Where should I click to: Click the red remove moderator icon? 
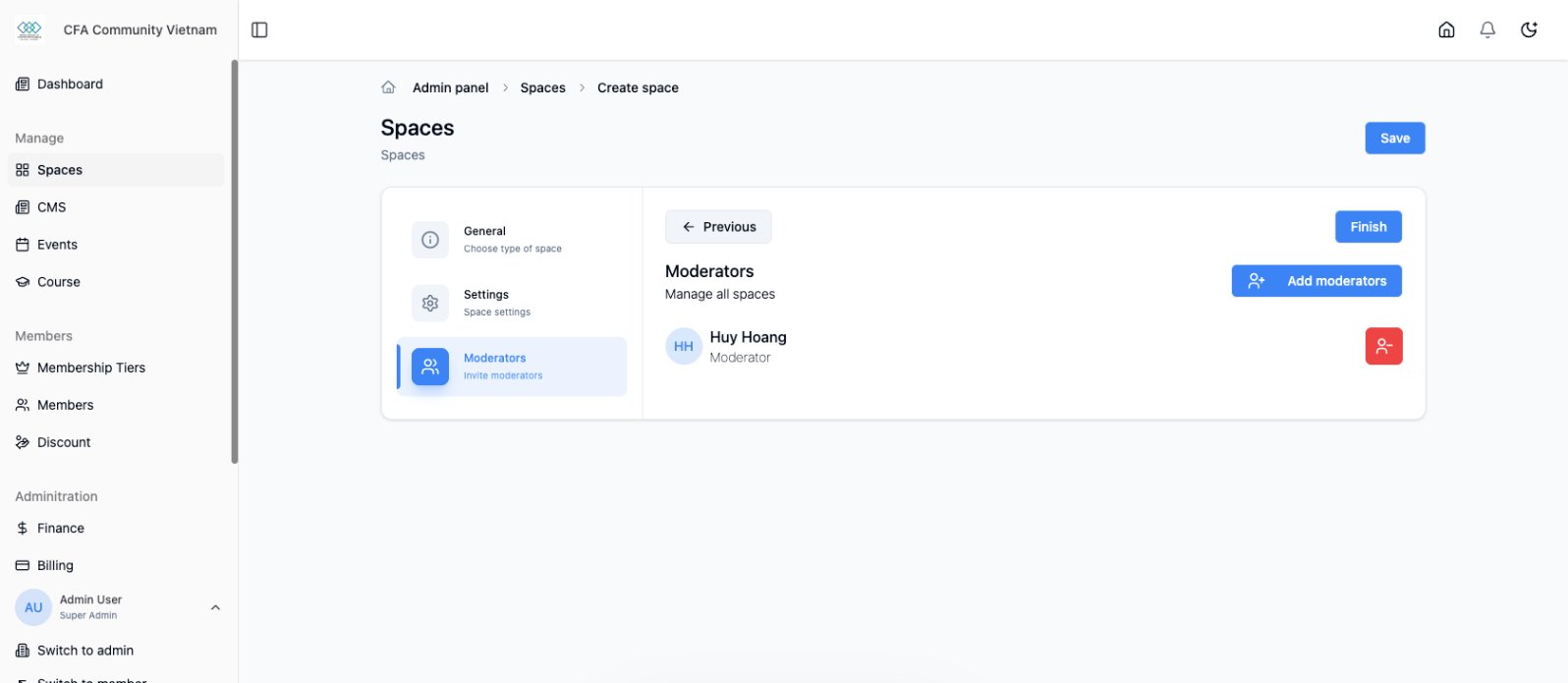point(1383,346)
